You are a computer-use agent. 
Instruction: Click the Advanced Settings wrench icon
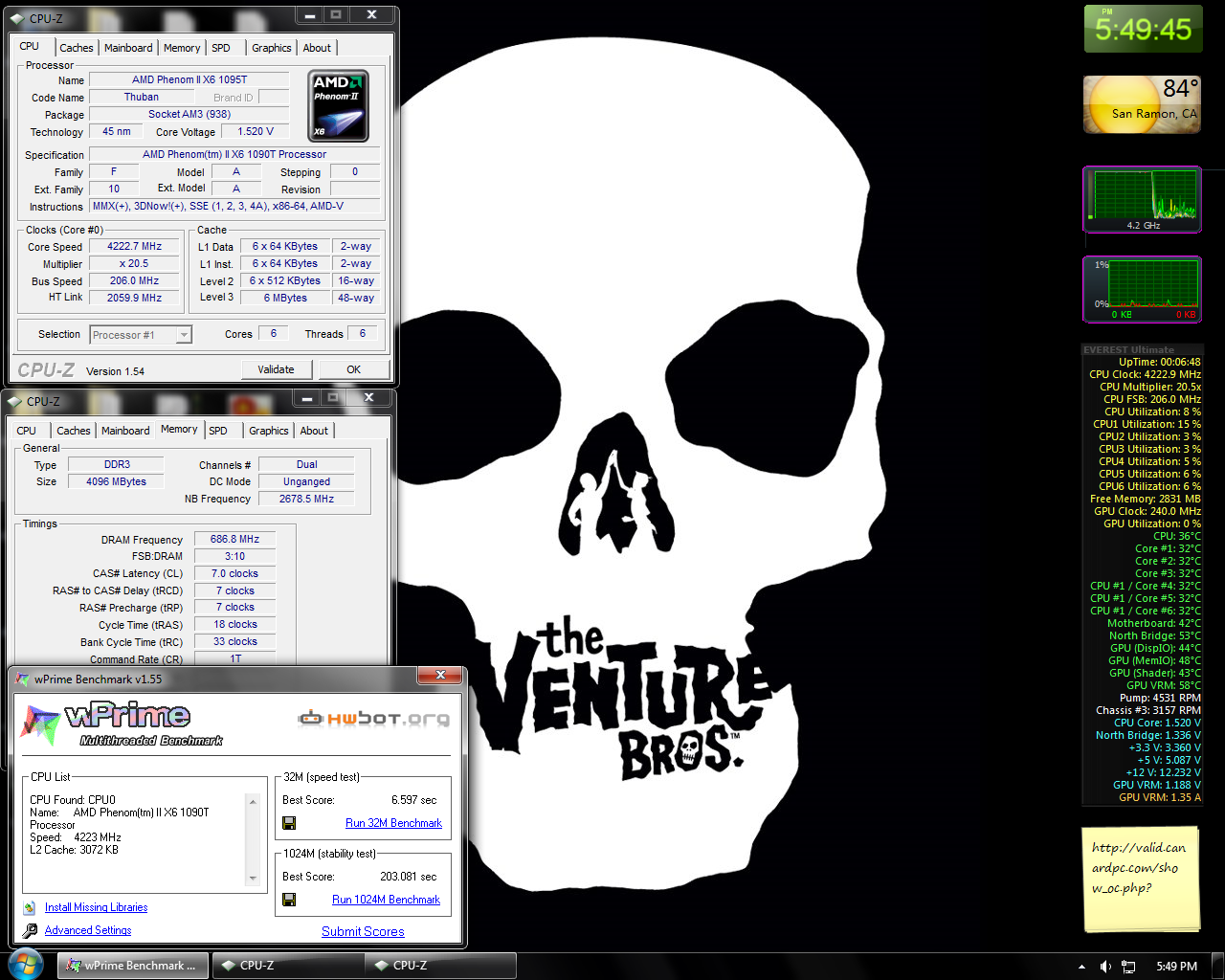[30, 930]
